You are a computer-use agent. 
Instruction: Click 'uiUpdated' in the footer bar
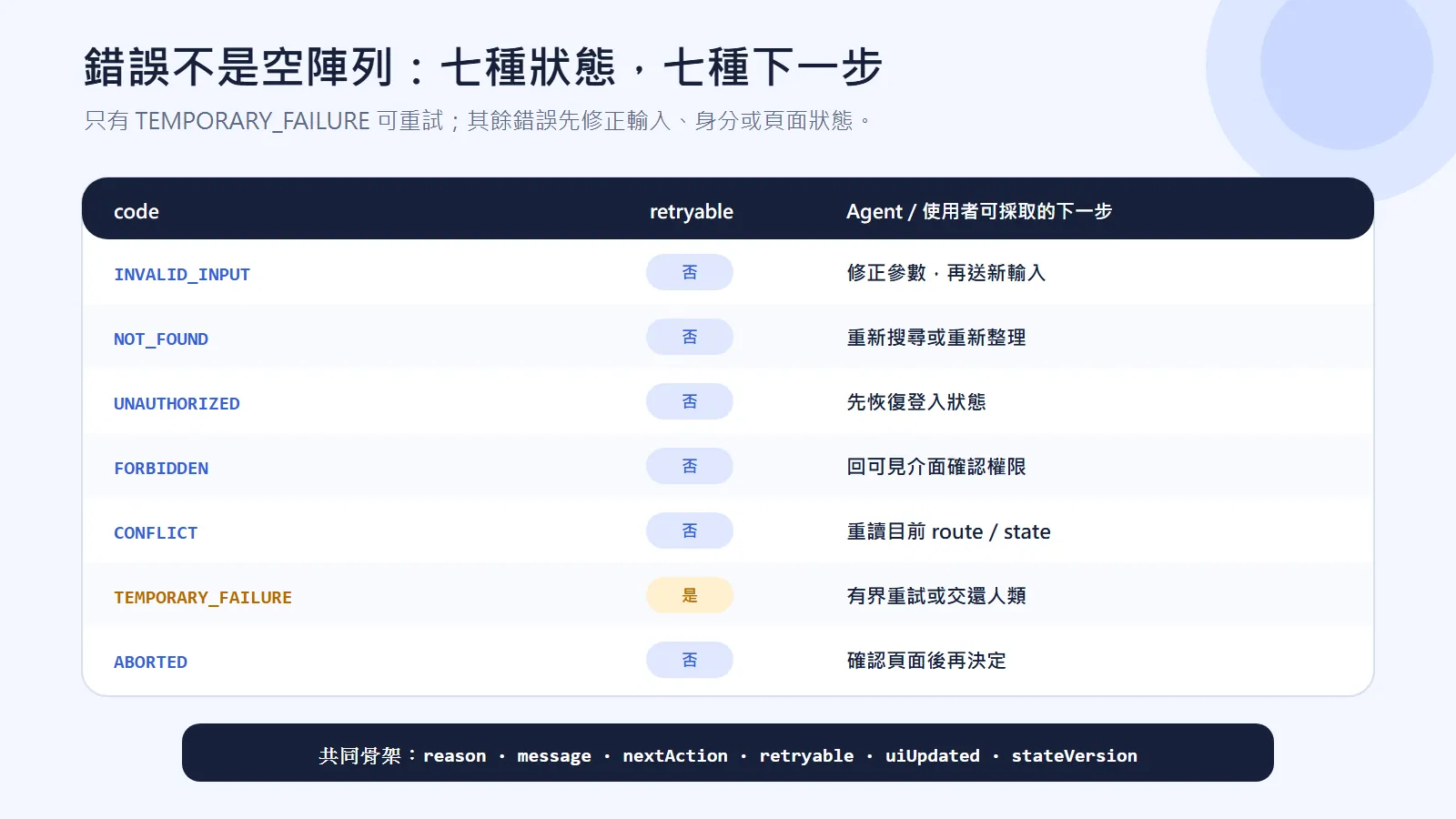pos(933,756)
